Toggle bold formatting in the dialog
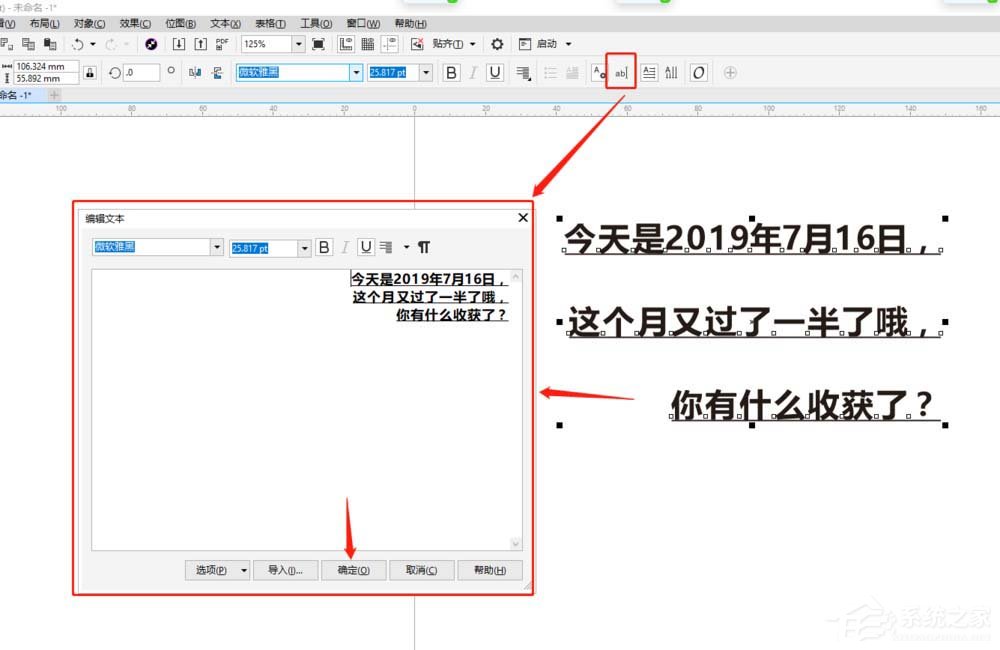Screen dimensions: 1000x650 point(323,246)
